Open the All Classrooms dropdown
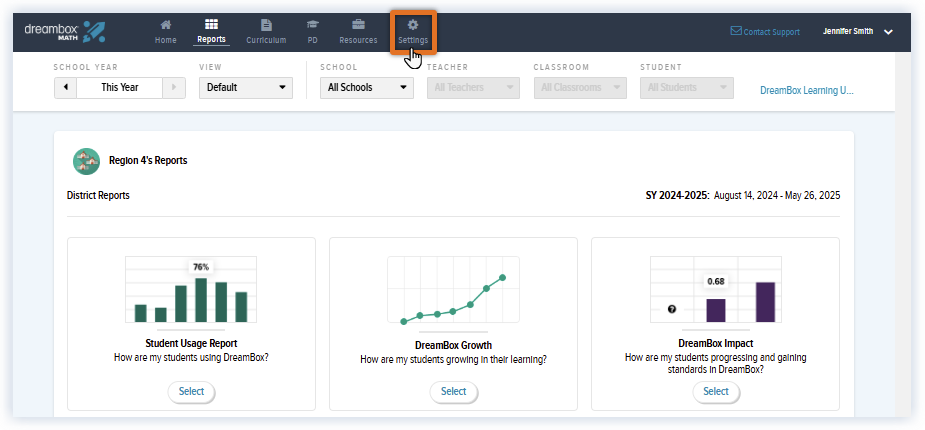 (580, 87)
